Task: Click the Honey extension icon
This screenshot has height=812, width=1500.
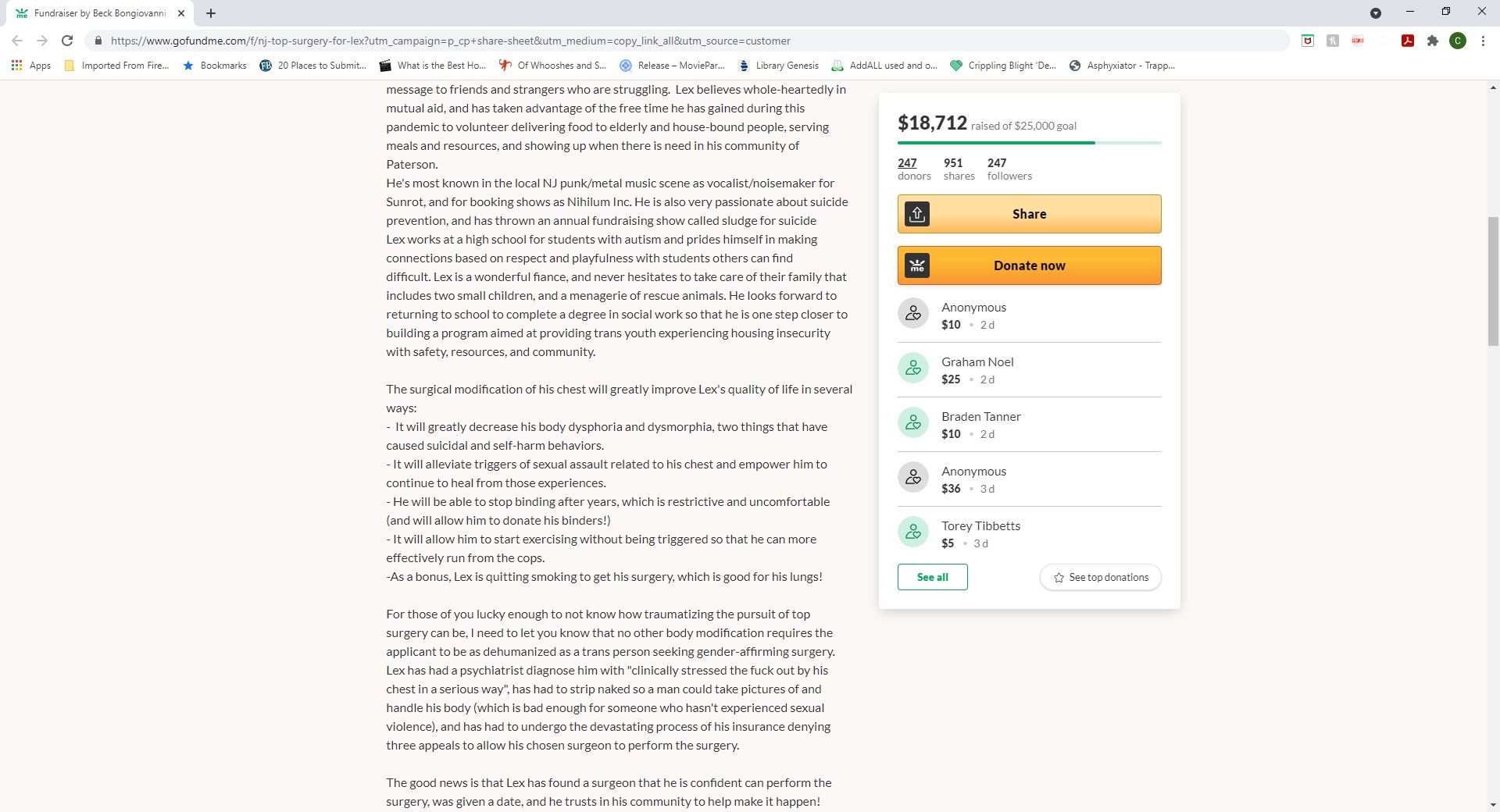Action: [1333, 41]
